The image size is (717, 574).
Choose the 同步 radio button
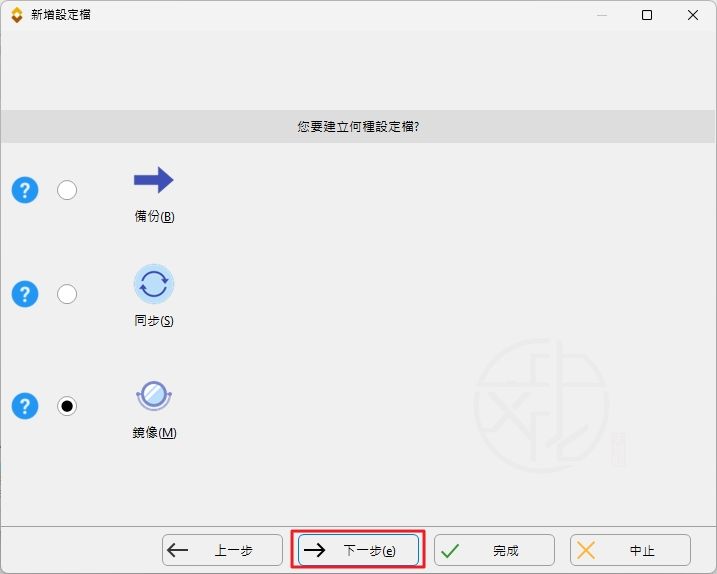67,294
